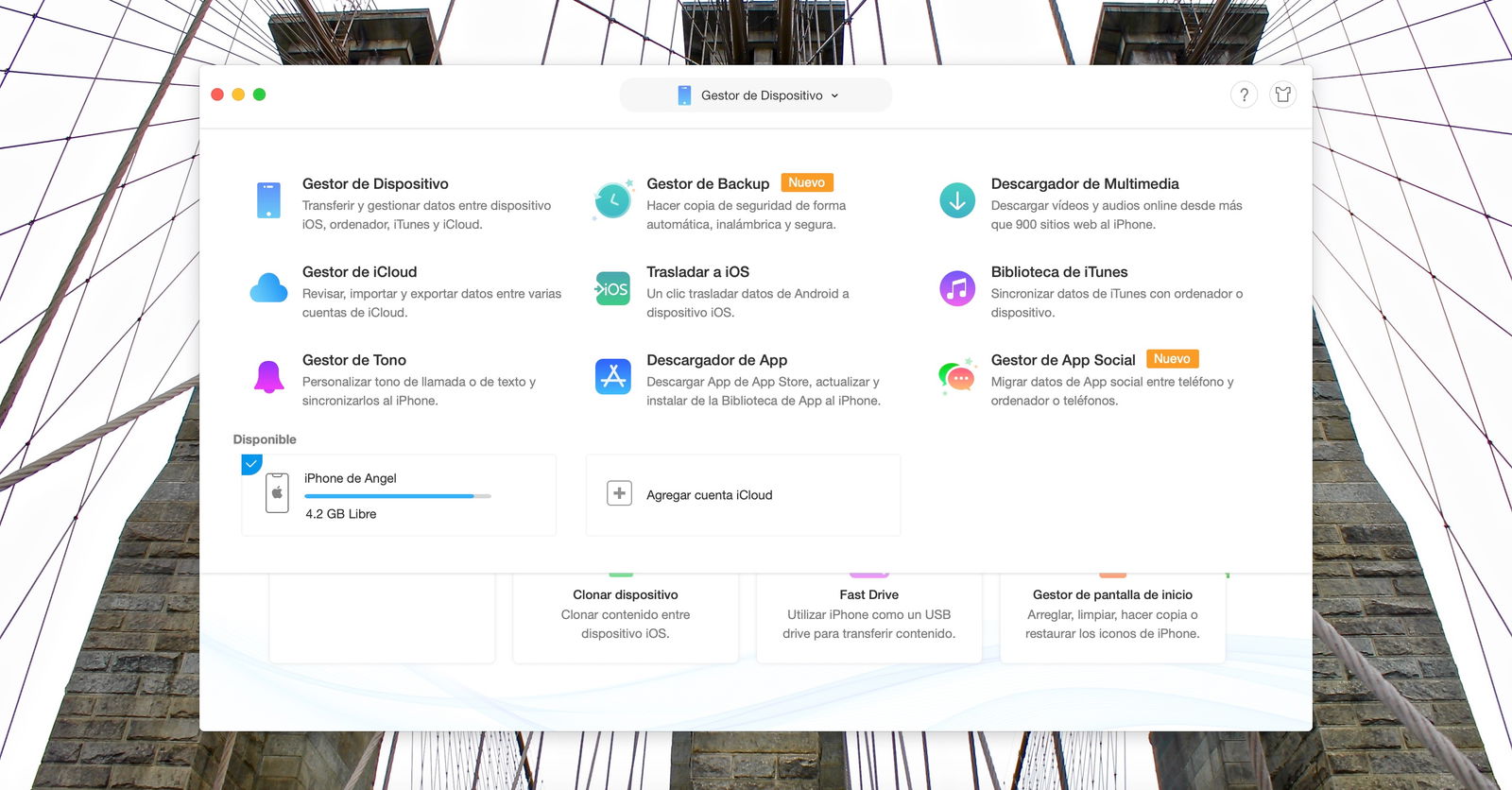Click the Gestor de Dispositivo phone icon
Viewport: 1512px width, 790px height.
tap(268, 200)
